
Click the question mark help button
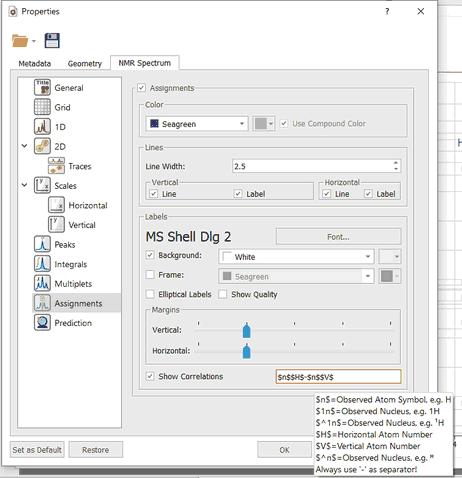click(387, 11)
